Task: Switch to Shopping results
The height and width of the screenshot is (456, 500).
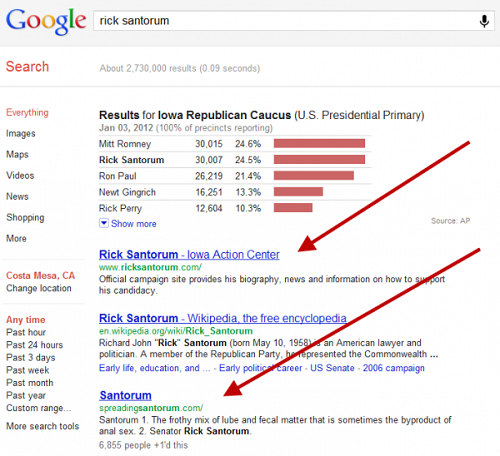Action: tap(25, 218)
